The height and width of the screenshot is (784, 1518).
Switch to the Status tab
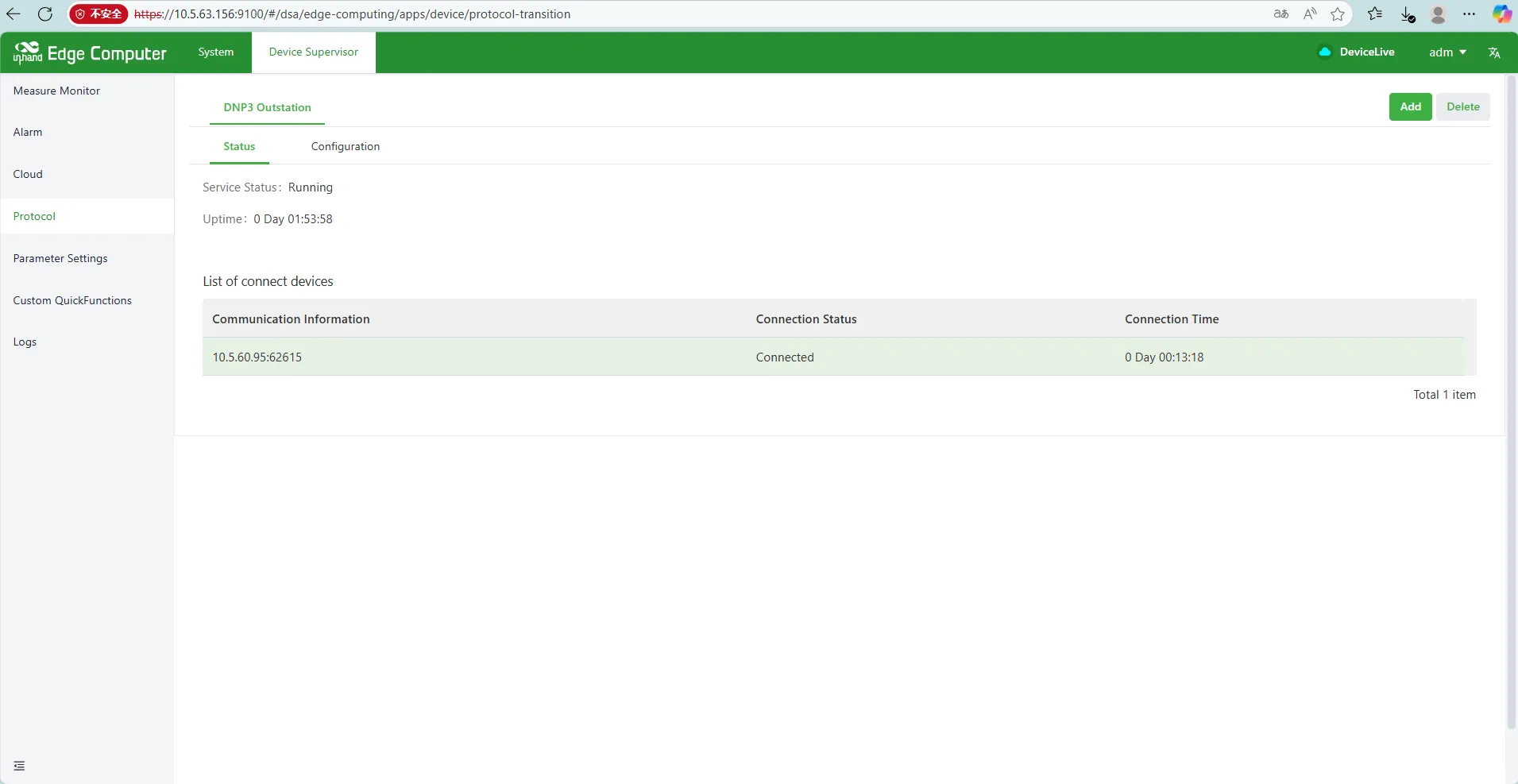click(239, 147)
